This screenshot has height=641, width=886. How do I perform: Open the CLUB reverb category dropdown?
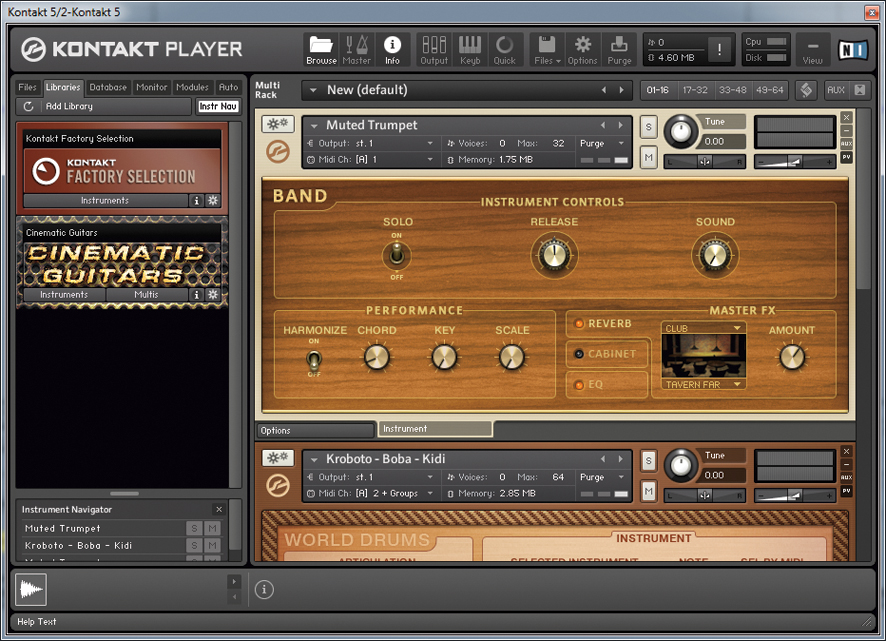(703, 328)
